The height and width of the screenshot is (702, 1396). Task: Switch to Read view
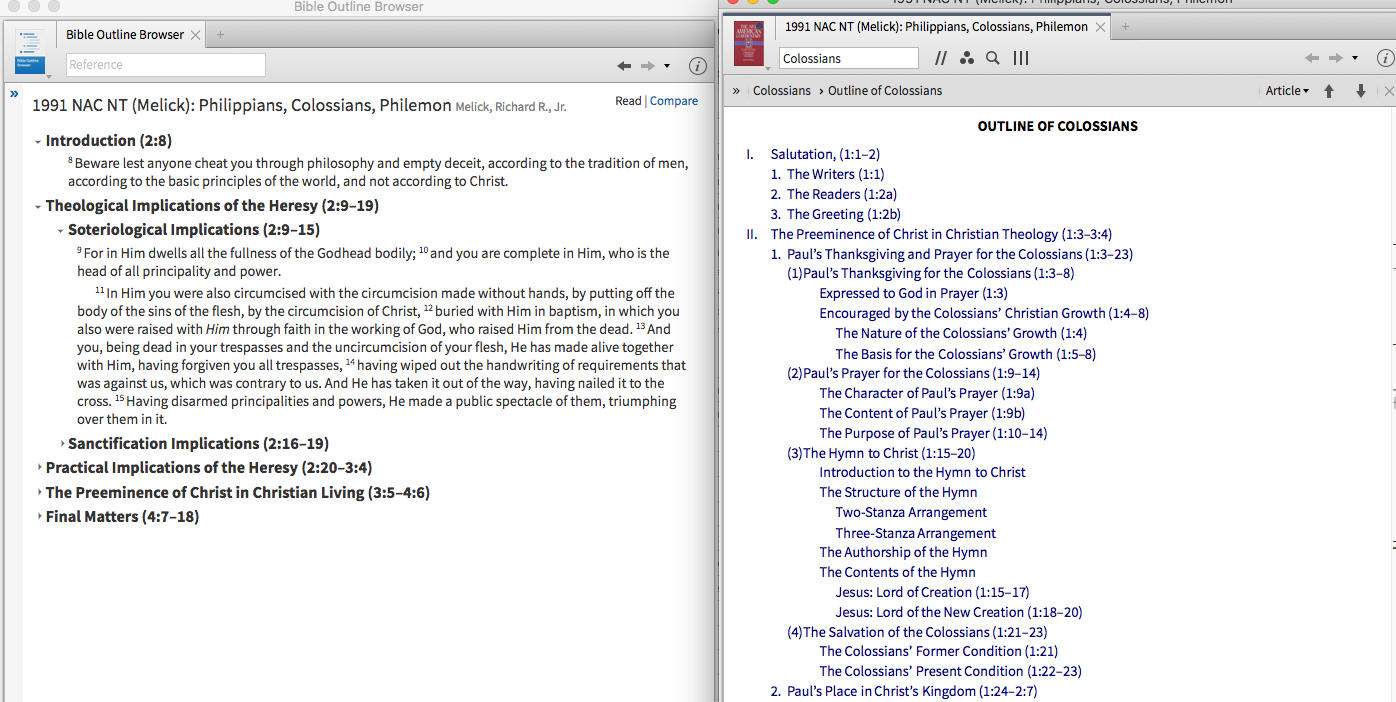628,101
